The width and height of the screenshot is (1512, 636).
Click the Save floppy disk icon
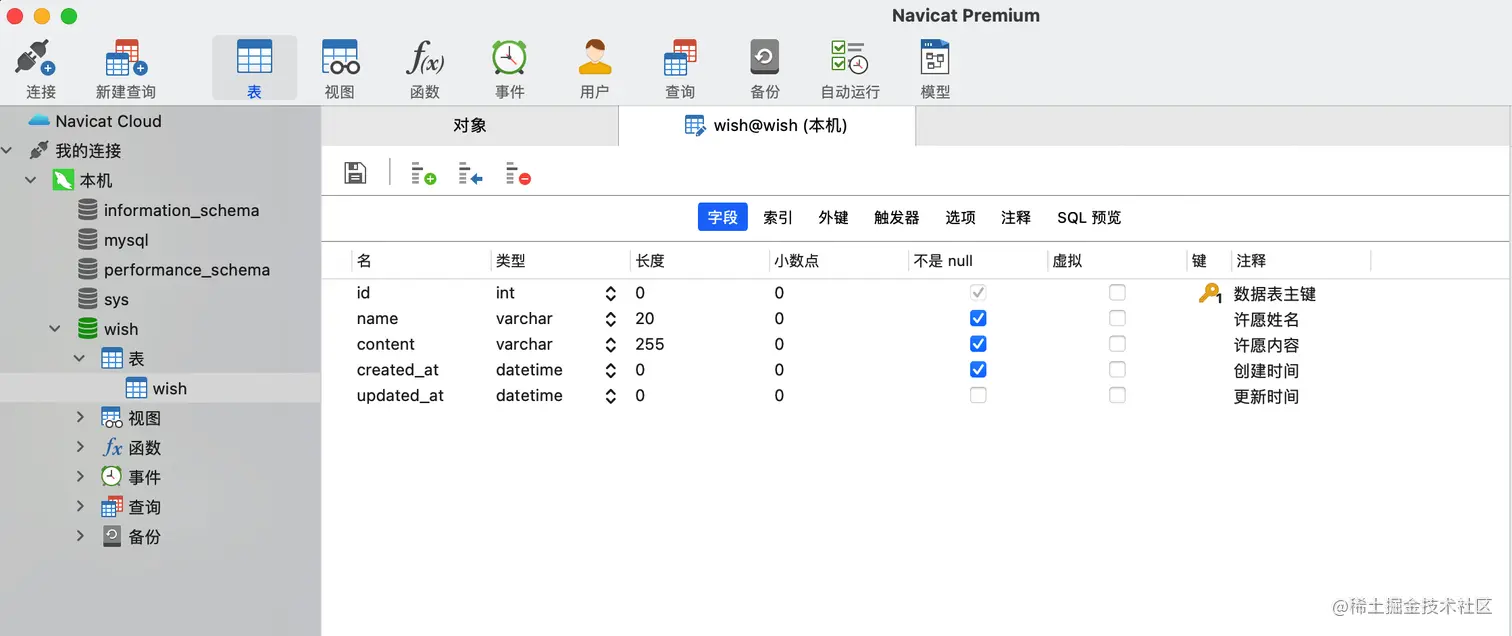(355, 173)
